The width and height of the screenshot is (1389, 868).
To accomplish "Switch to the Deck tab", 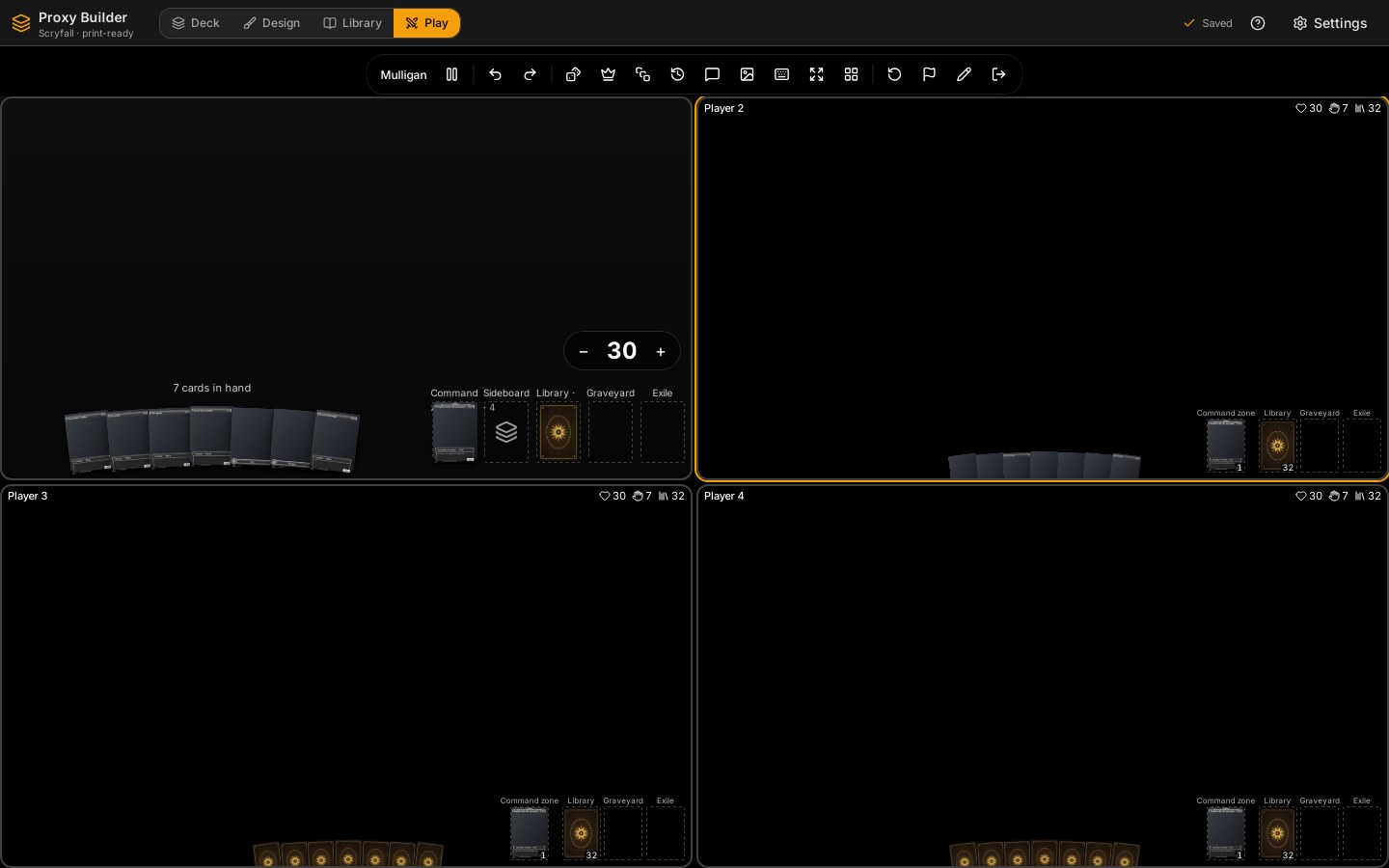I will point(196,23).
